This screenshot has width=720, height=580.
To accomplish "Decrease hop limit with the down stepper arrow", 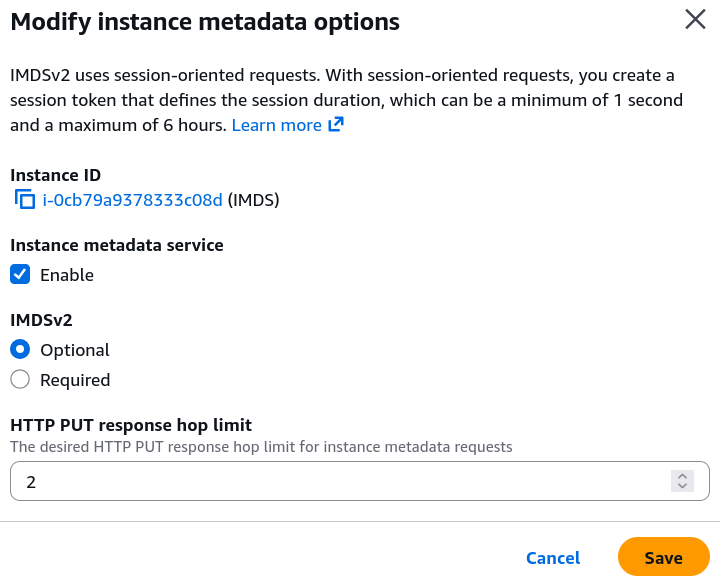I will 682,487.
